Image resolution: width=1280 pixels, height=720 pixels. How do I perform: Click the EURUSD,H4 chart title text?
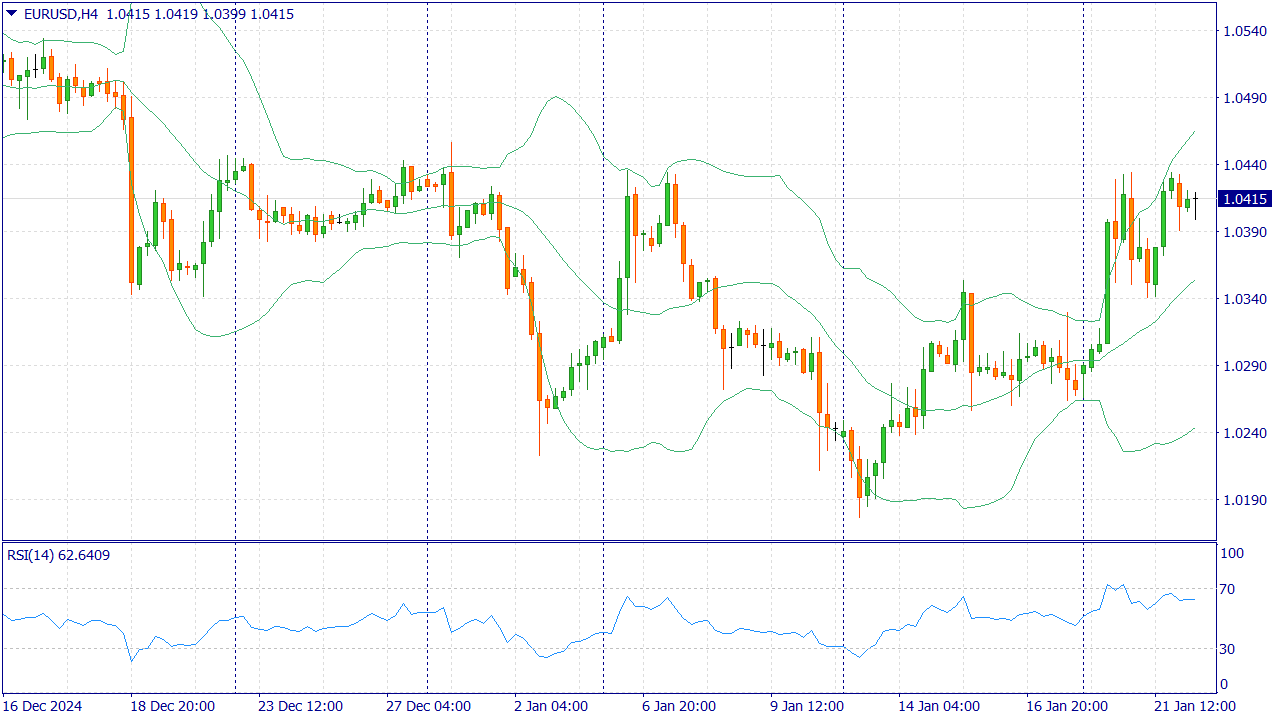[x=59, y=14]
